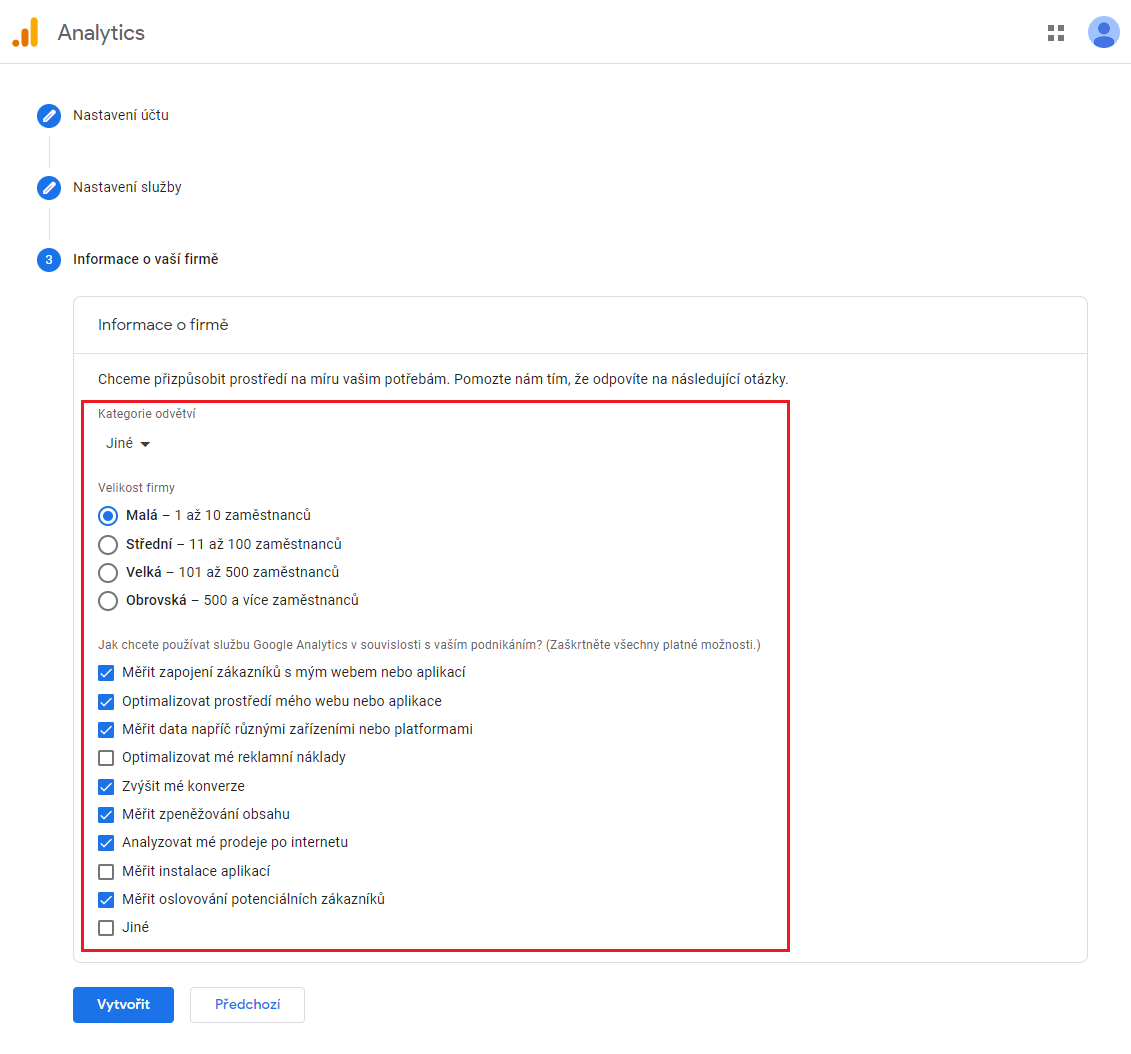Select the Velká company size option
Screen dimensions: 1131x1054
tap(108, 573)
